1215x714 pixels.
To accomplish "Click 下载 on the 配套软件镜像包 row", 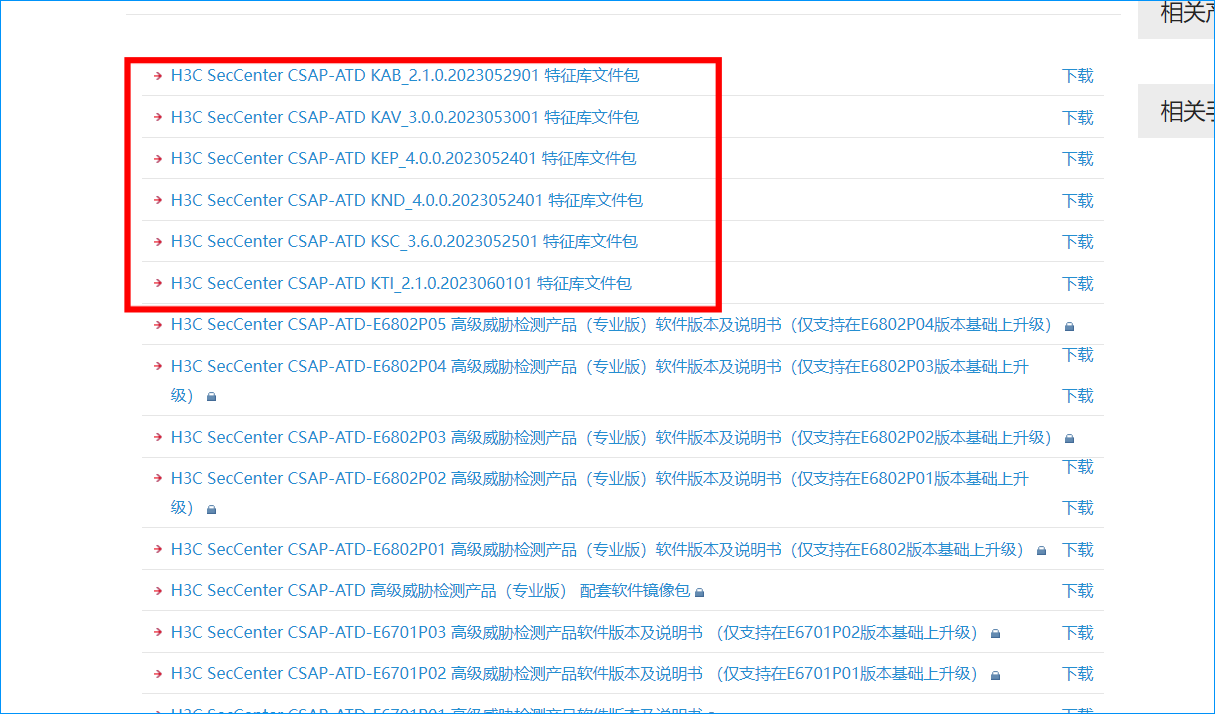I will 1078,590.
